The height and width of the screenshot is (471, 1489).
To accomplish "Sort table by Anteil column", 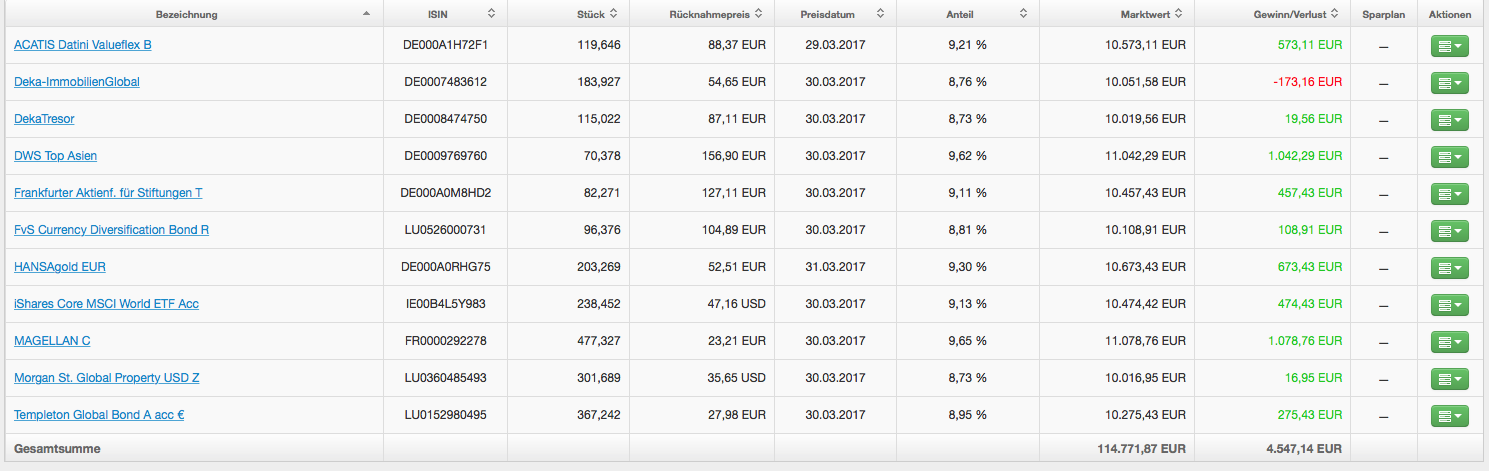I will tap(967, 14).
